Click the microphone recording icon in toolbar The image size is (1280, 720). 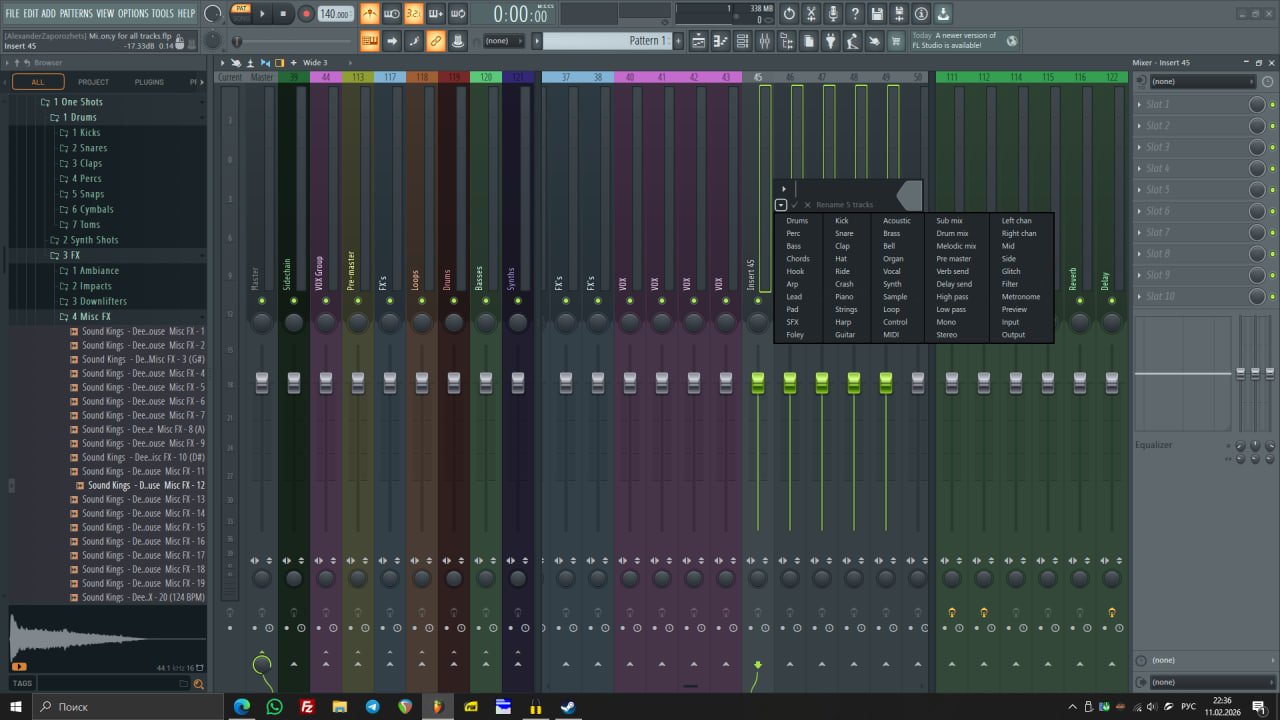[x=833, y=14]
